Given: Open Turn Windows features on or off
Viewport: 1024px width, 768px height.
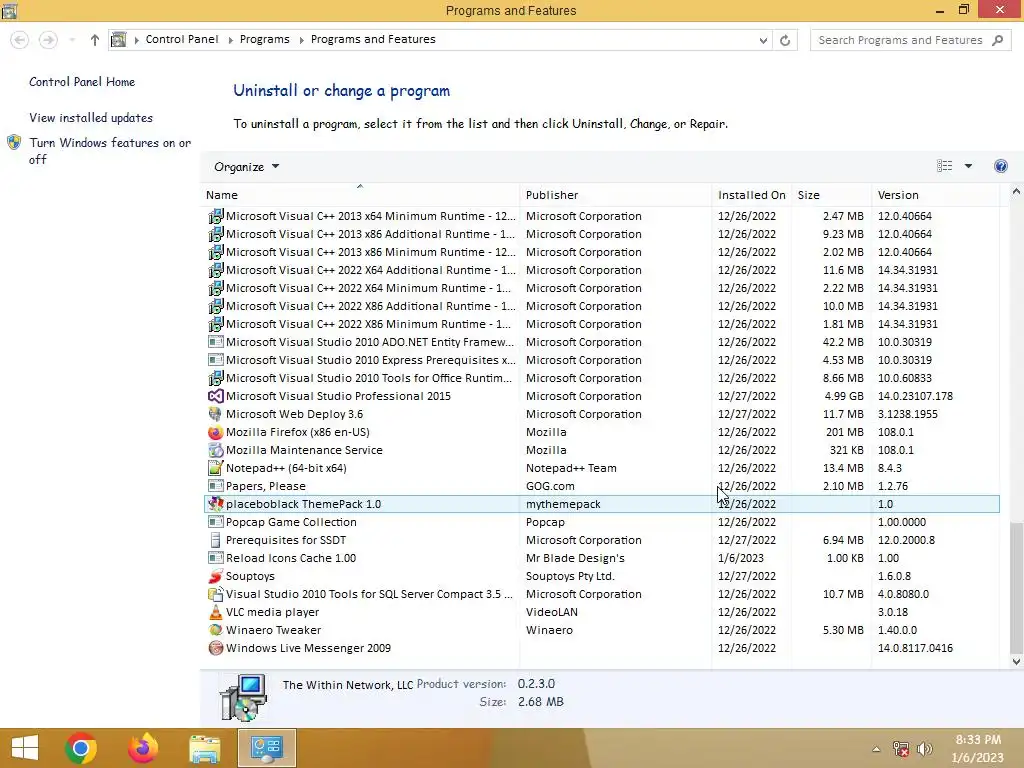Looking at the screenshot, I should 110,151.
